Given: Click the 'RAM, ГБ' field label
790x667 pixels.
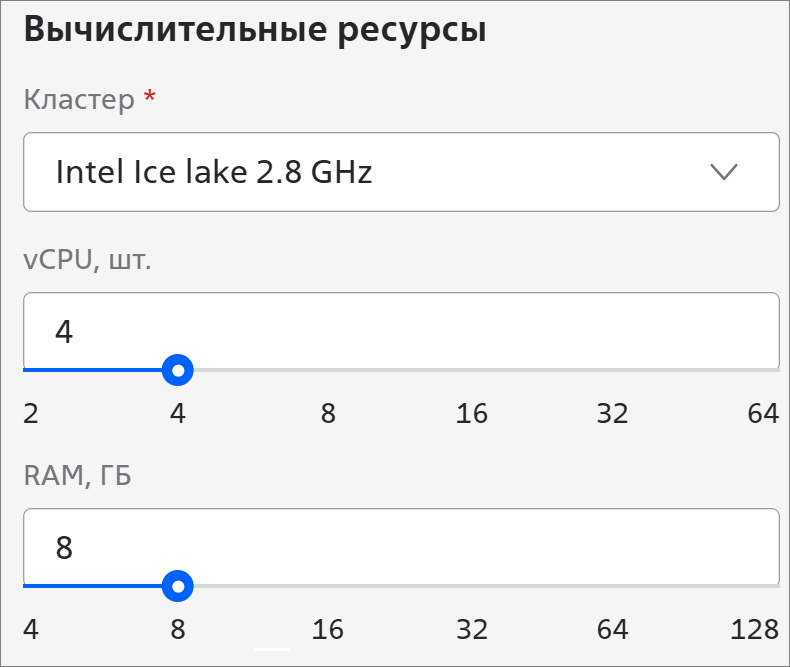Looking at the screenshot, I should coord(78,476).
